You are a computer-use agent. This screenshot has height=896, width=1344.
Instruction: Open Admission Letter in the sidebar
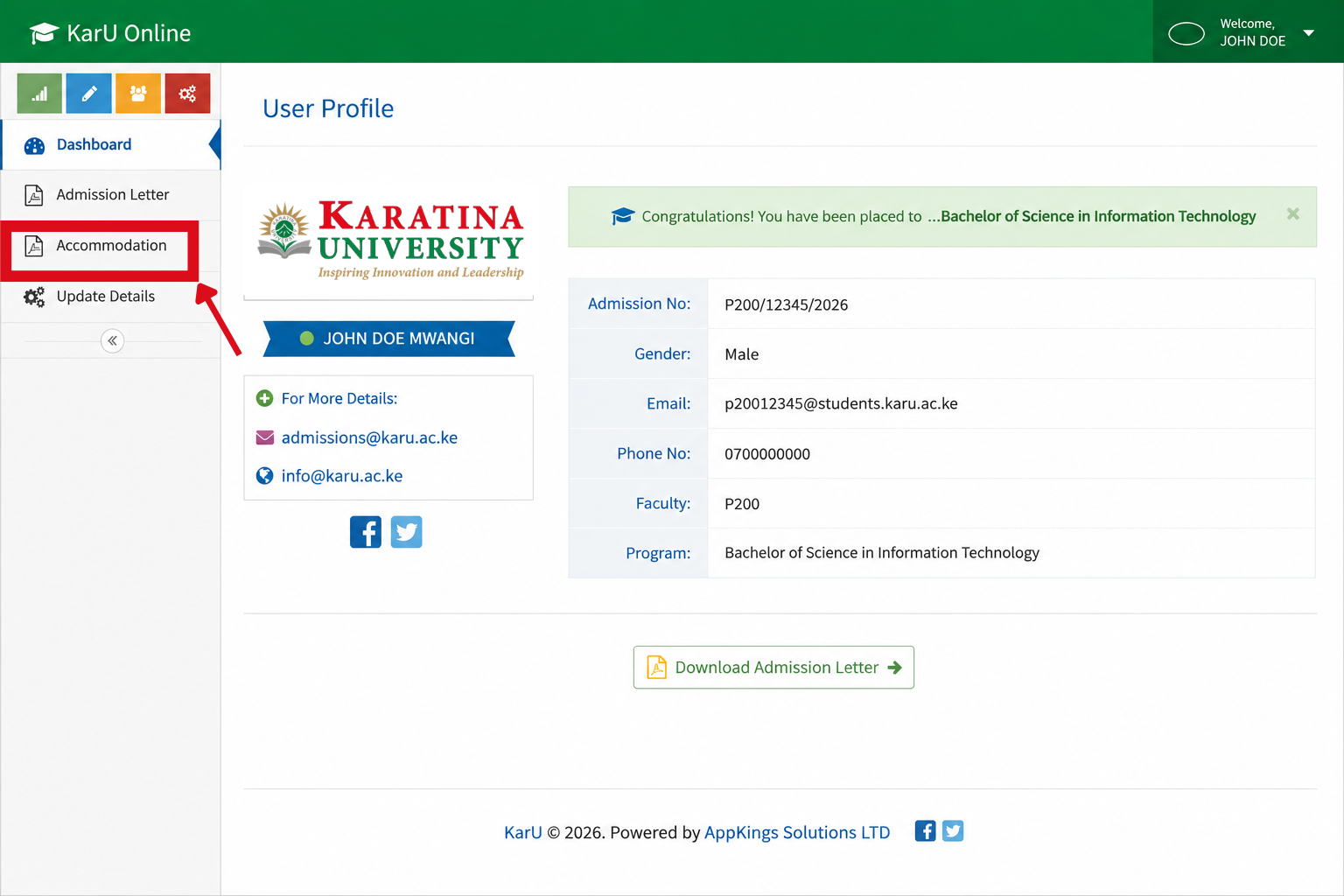110,195
